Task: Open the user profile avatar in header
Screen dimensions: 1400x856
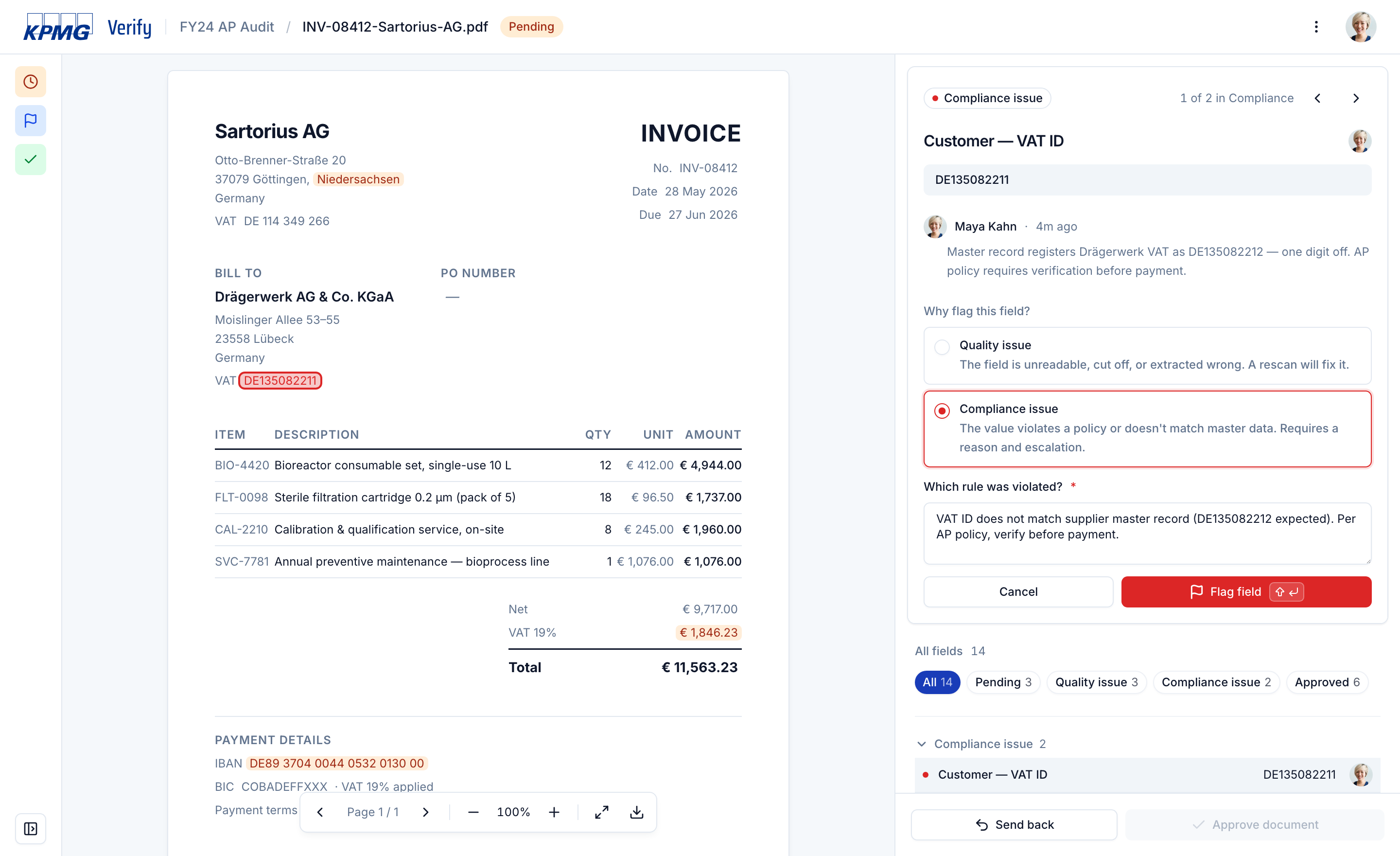Action: coord(1361,27)
